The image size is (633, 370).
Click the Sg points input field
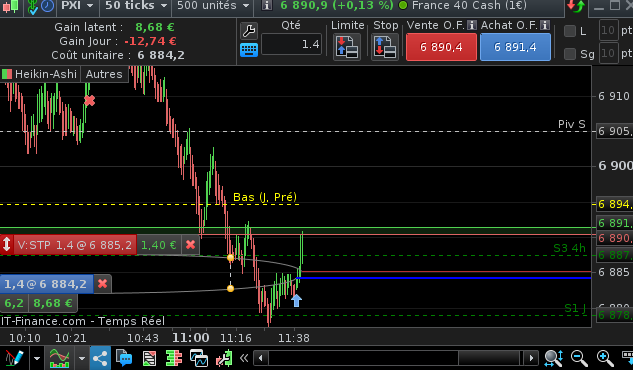coord(608,54)
